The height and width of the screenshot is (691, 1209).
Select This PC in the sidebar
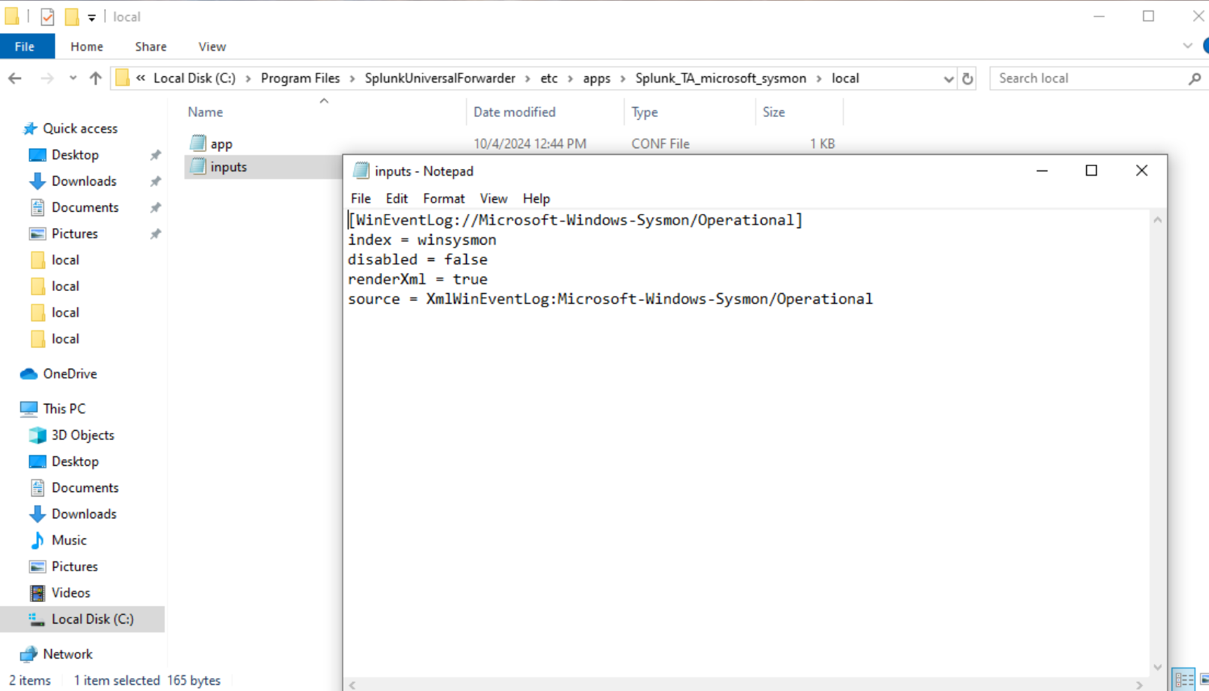click(x=65, y=408)
